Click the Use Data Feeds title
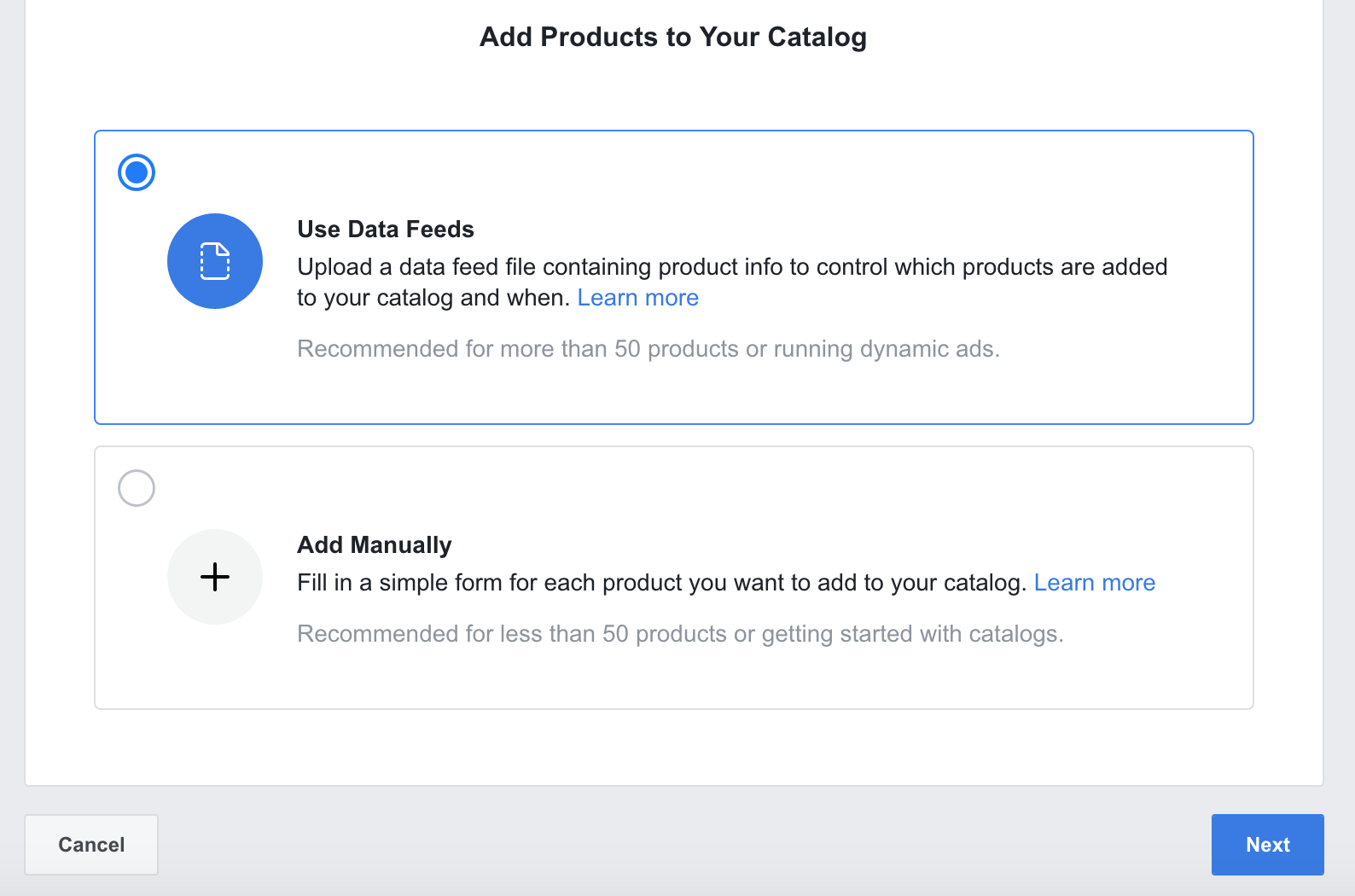 point(386,230)
